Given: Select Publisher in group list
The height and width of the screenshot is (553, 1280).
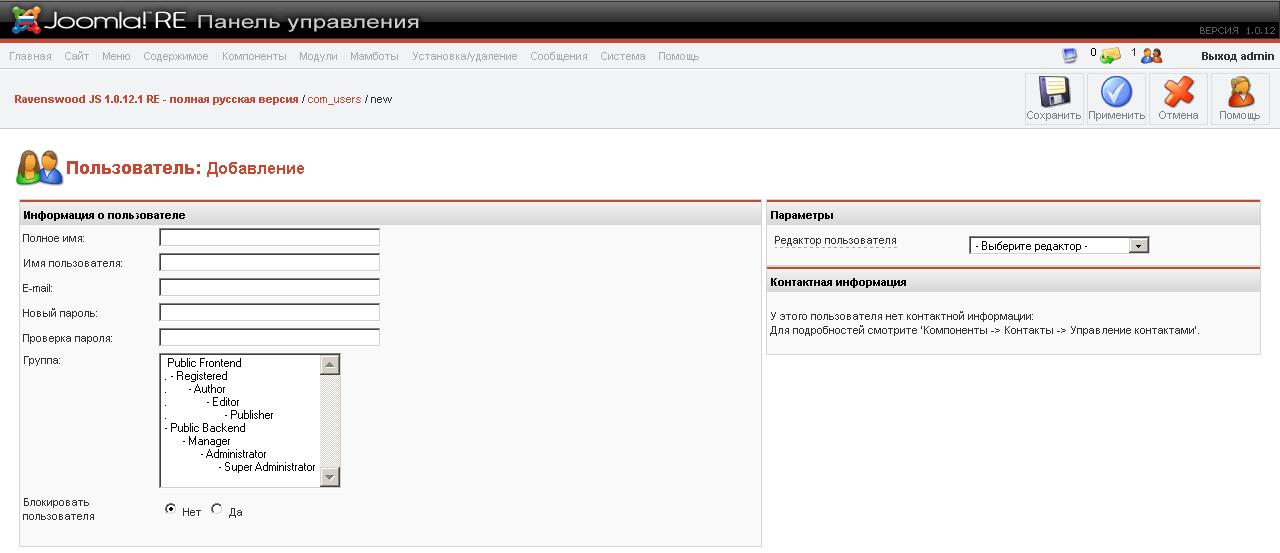Looking at the screenshot, I should coord(240,415).
